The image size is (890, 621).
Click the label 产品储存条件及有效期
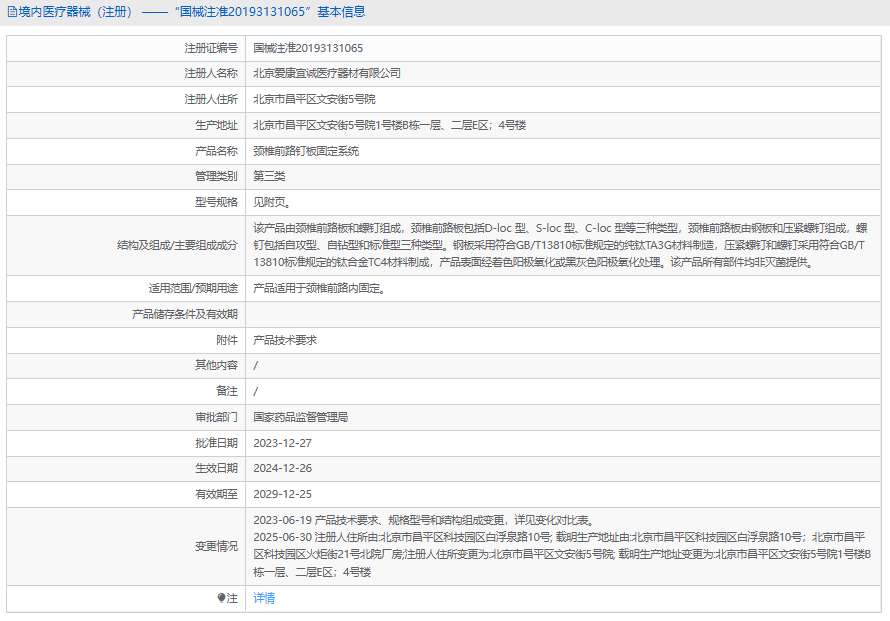[x=184, y=314]
